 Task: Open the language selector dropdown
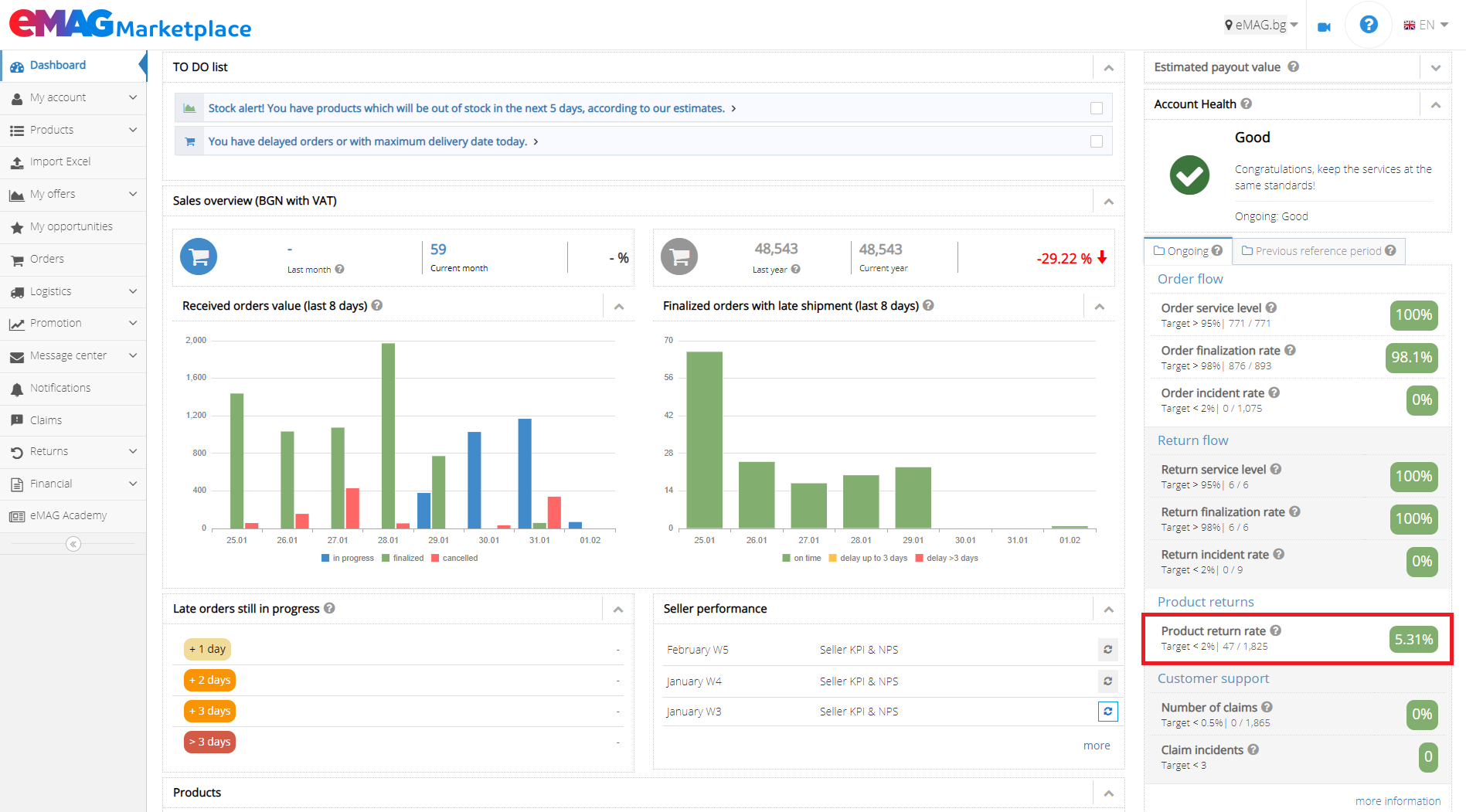(x=1425, y=24)
